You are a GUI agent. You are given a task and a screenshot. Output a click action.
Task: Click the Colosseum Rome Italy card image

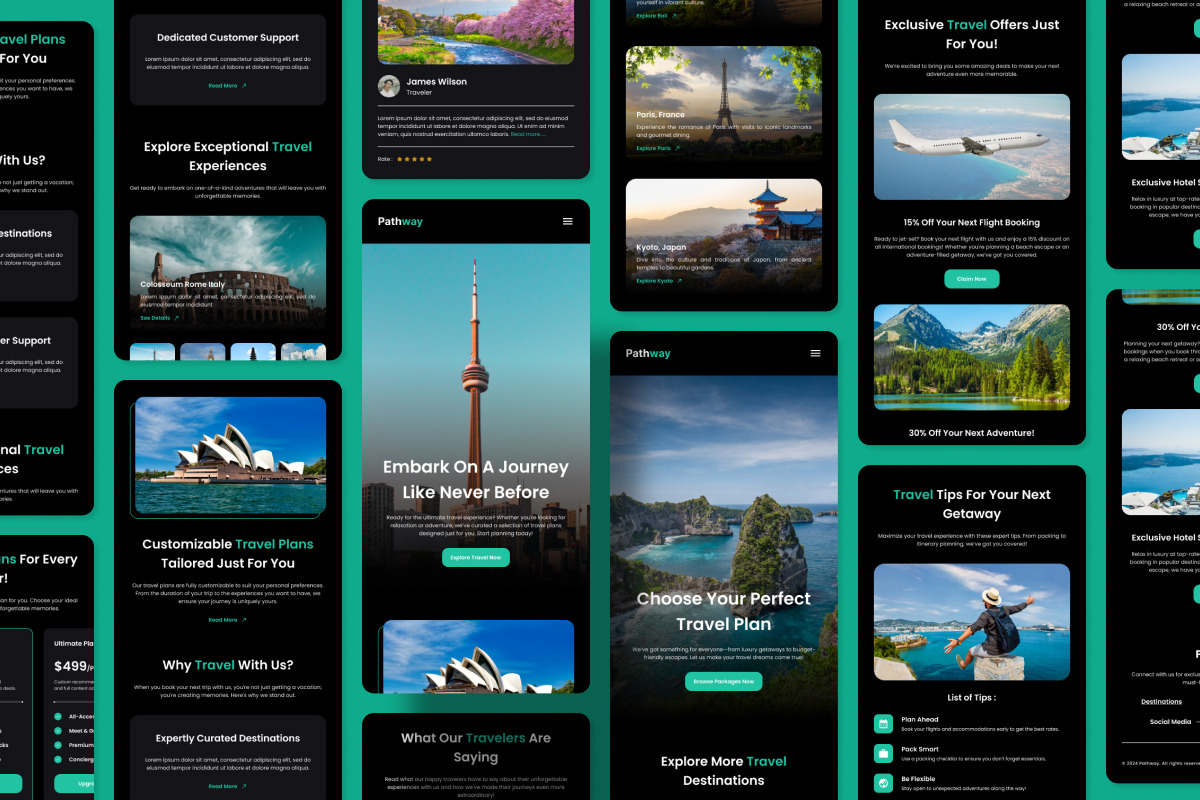point(228,272)
